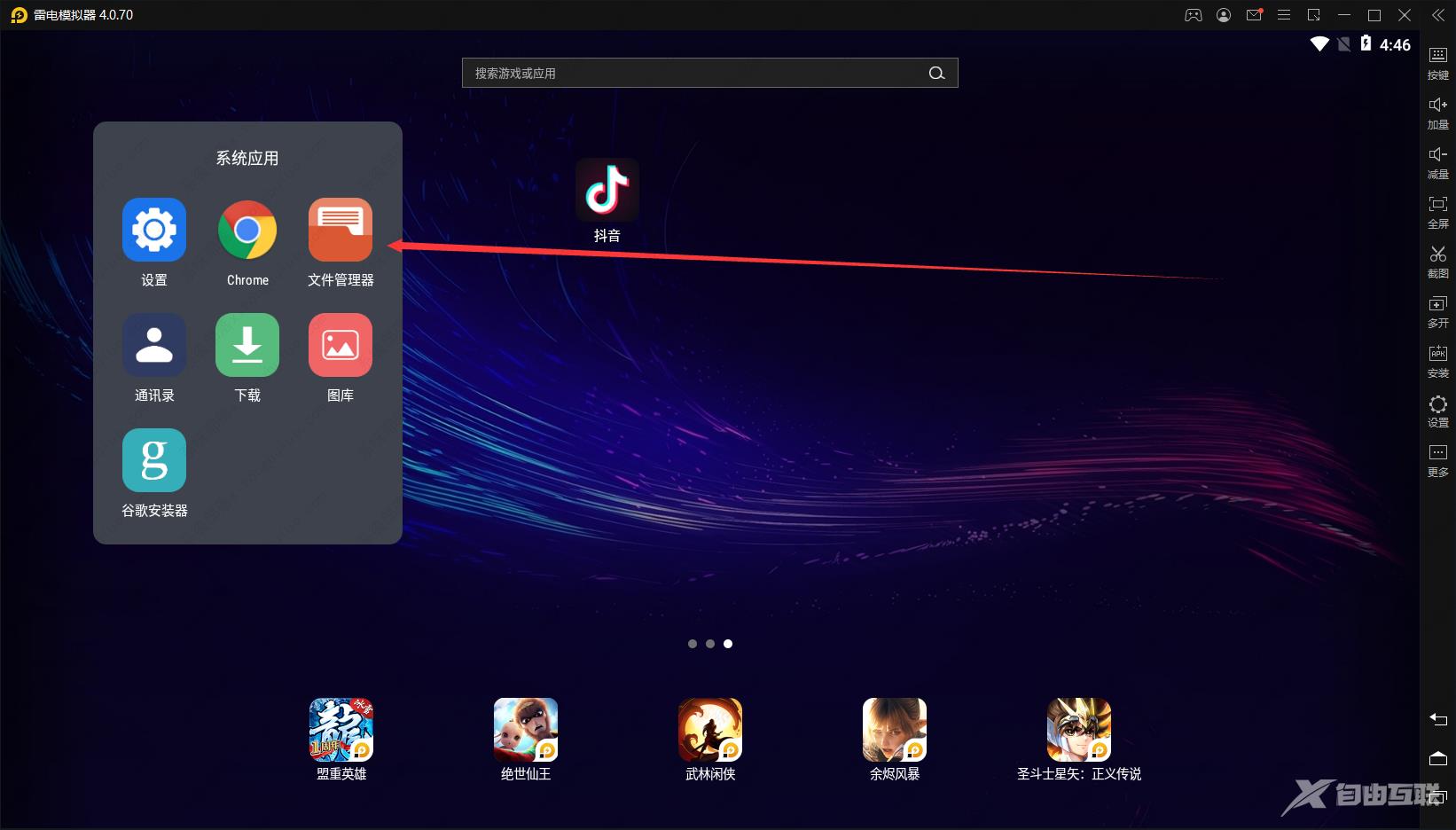Image resolution: width=1456 pixels, height=830 pixels.
Task: Click the battery status icon
Action: (x=1366, y=43)
